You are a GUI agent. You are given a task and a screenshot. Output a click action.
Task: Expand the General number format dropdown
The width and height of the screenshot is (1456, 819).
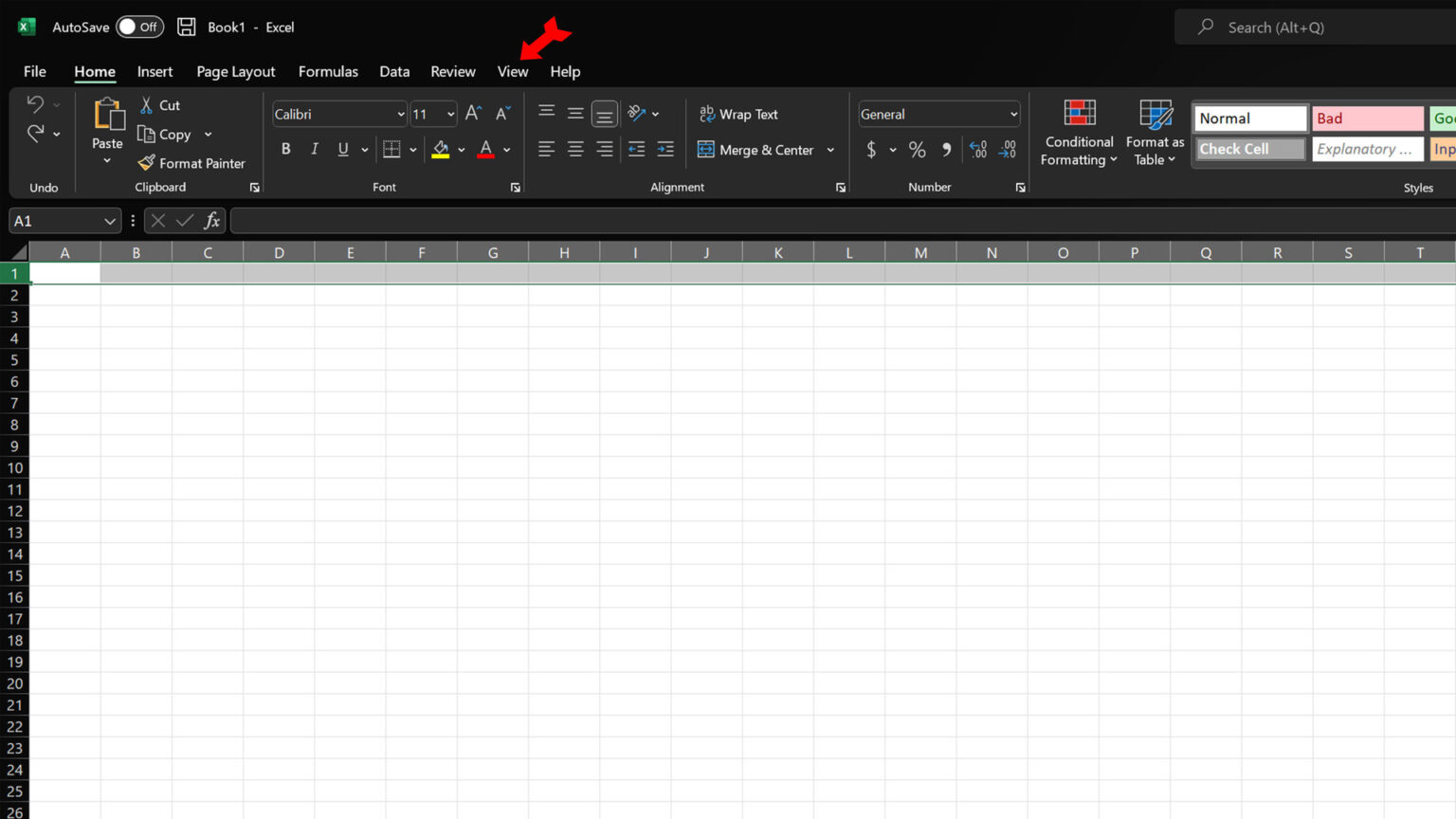[1013, 115]
